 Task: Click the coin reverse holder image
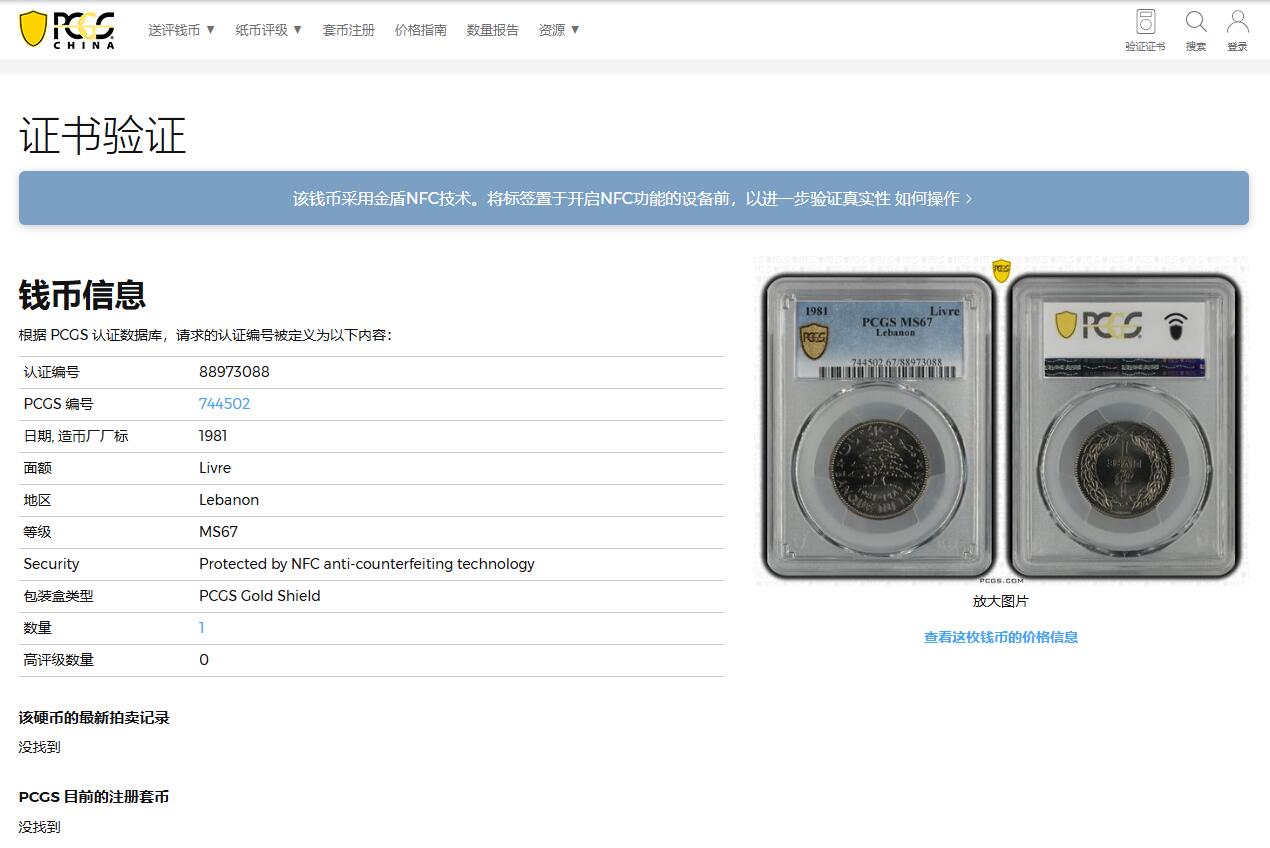[x=1124, y=427]
